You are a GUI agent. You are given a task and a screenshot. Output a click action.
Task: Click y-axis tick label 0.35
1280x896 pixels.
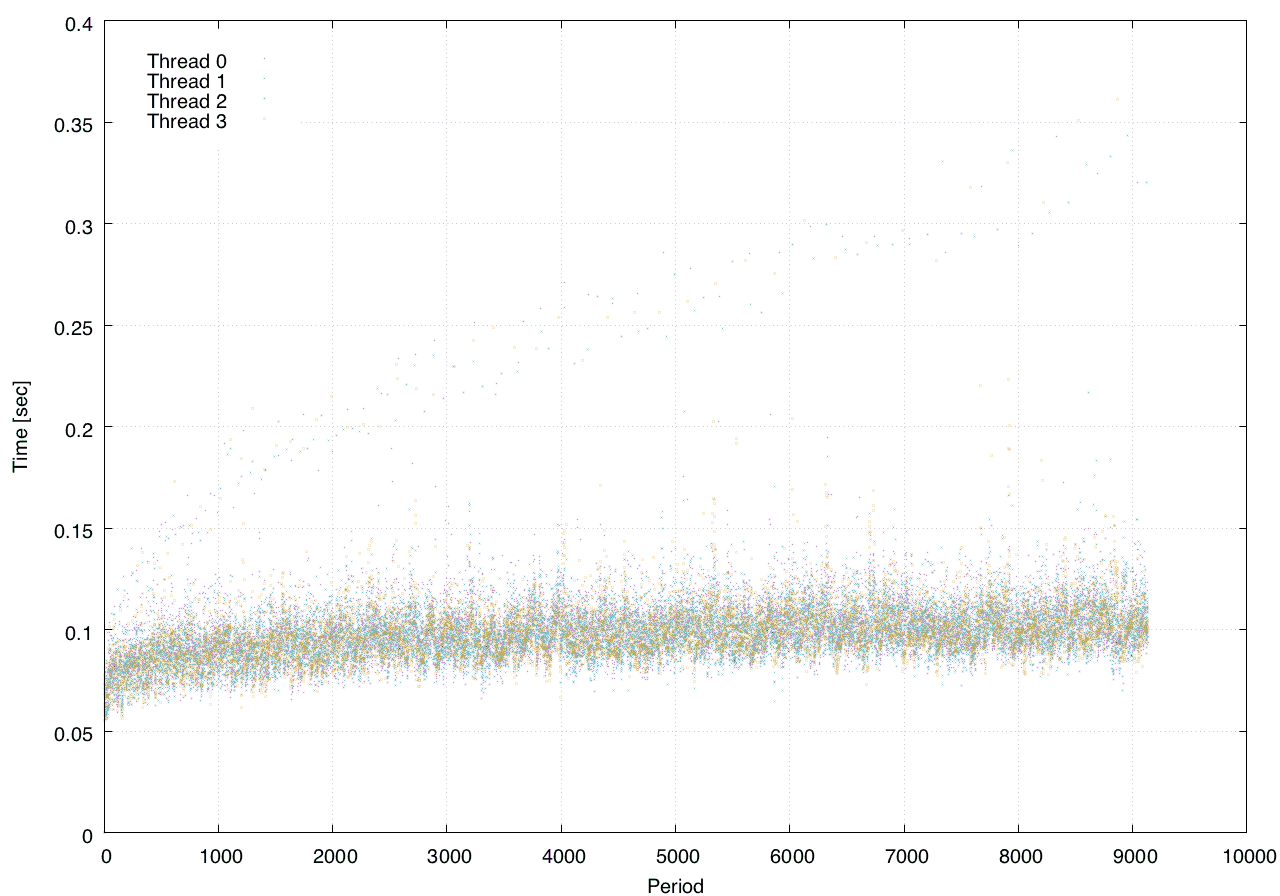(75, 123)
